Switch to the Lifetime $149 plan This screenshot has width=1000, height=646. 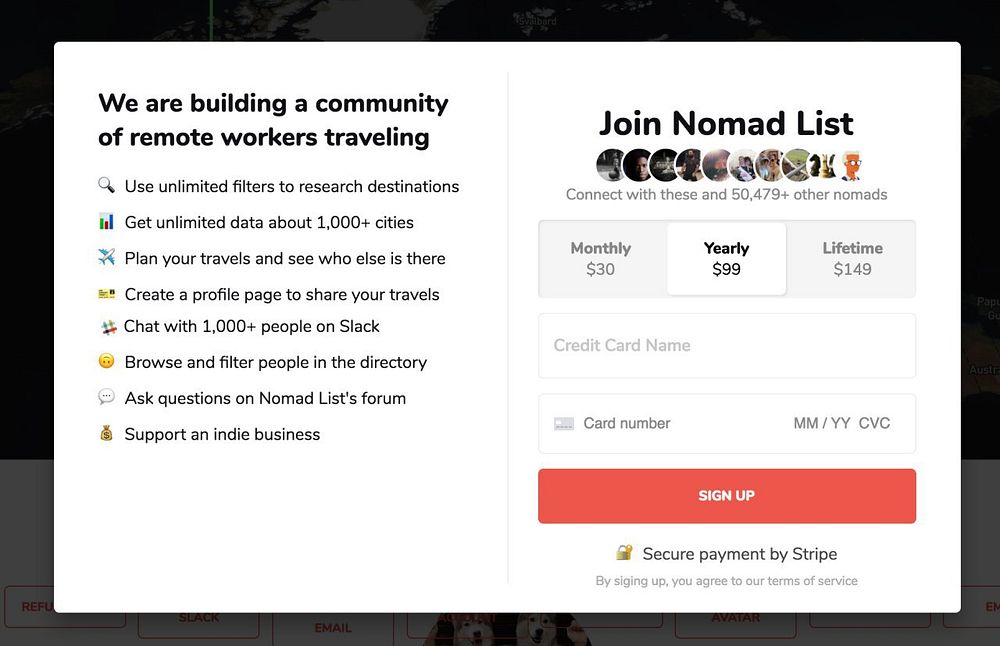point(852,258)
